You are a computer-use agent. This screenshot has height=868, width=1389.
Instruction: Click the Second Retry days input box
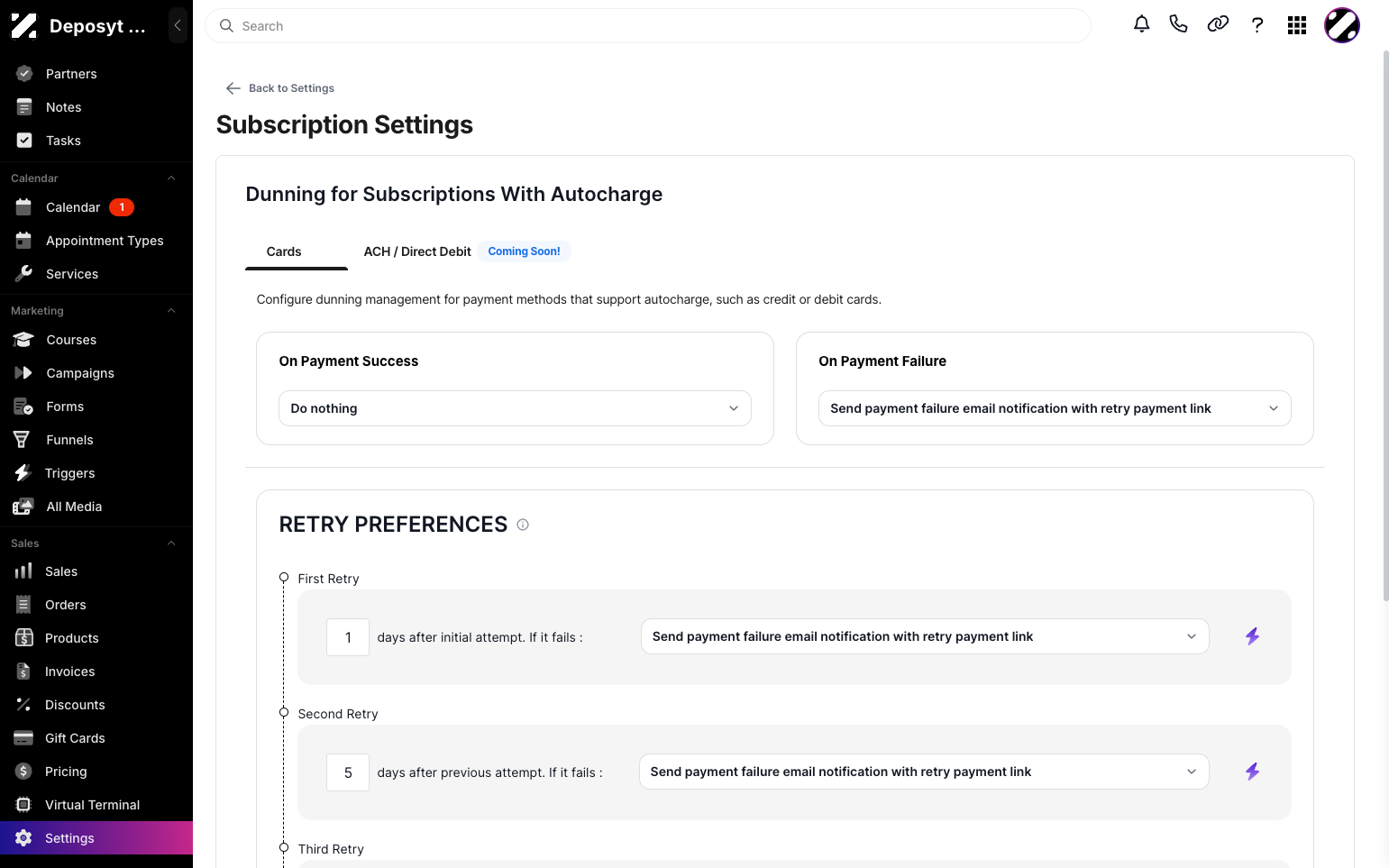point(348,772)
